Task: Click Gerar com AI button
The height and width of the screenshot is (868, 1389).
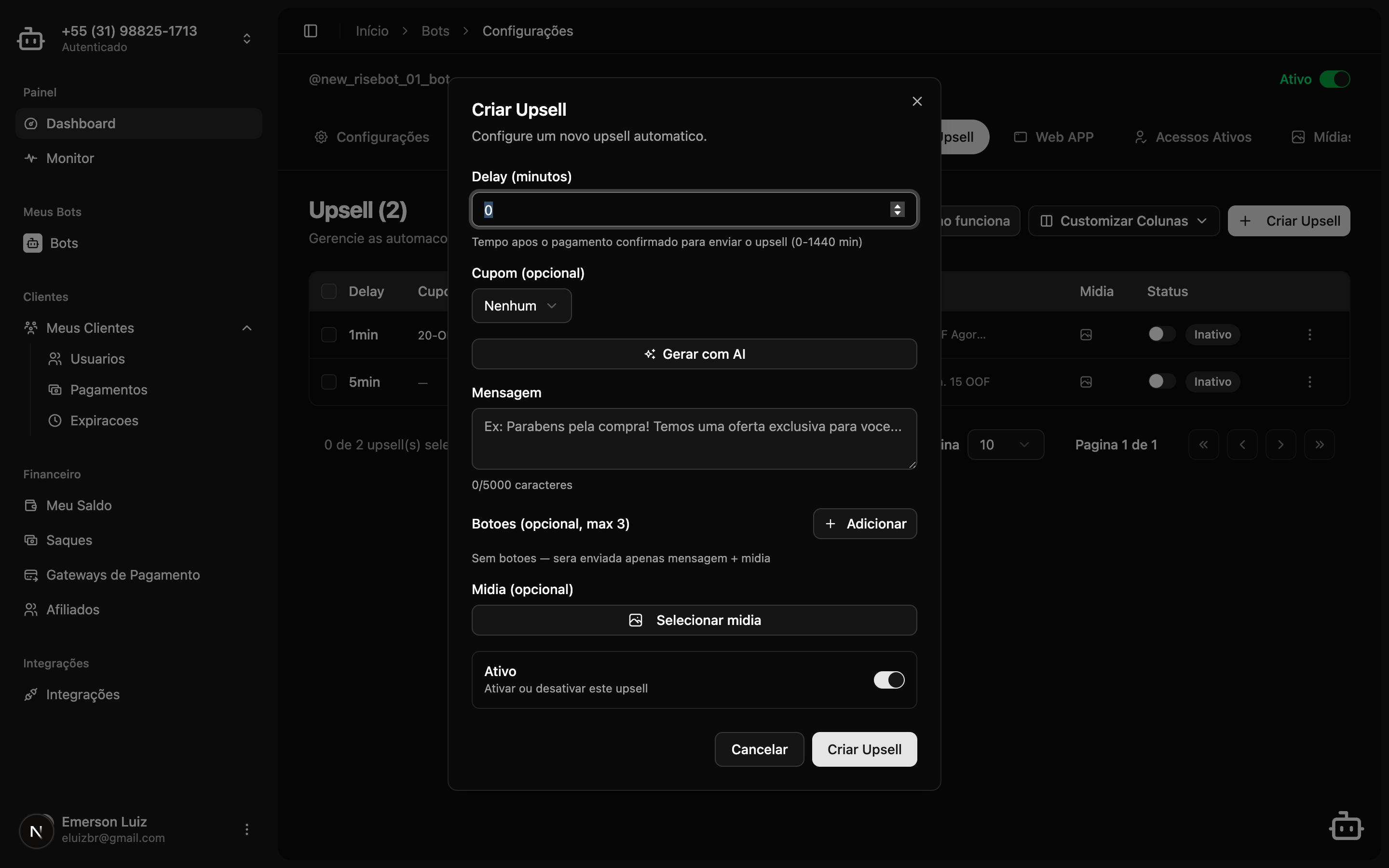Action: (x=694, y=354)
